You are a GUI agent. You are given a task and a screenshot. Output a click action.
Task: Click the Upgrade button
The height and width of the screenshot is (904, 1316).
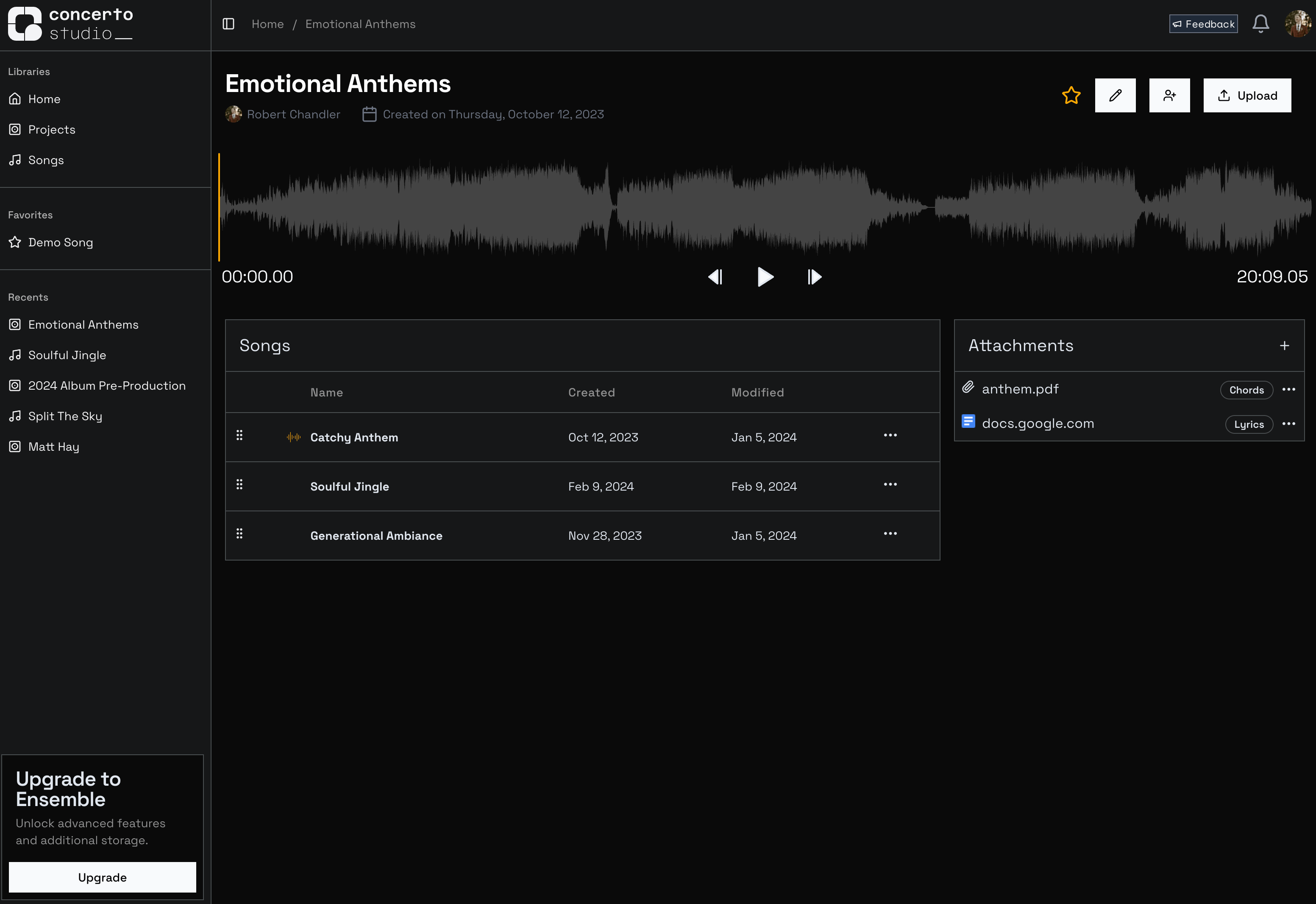click(x=103, y=877)
